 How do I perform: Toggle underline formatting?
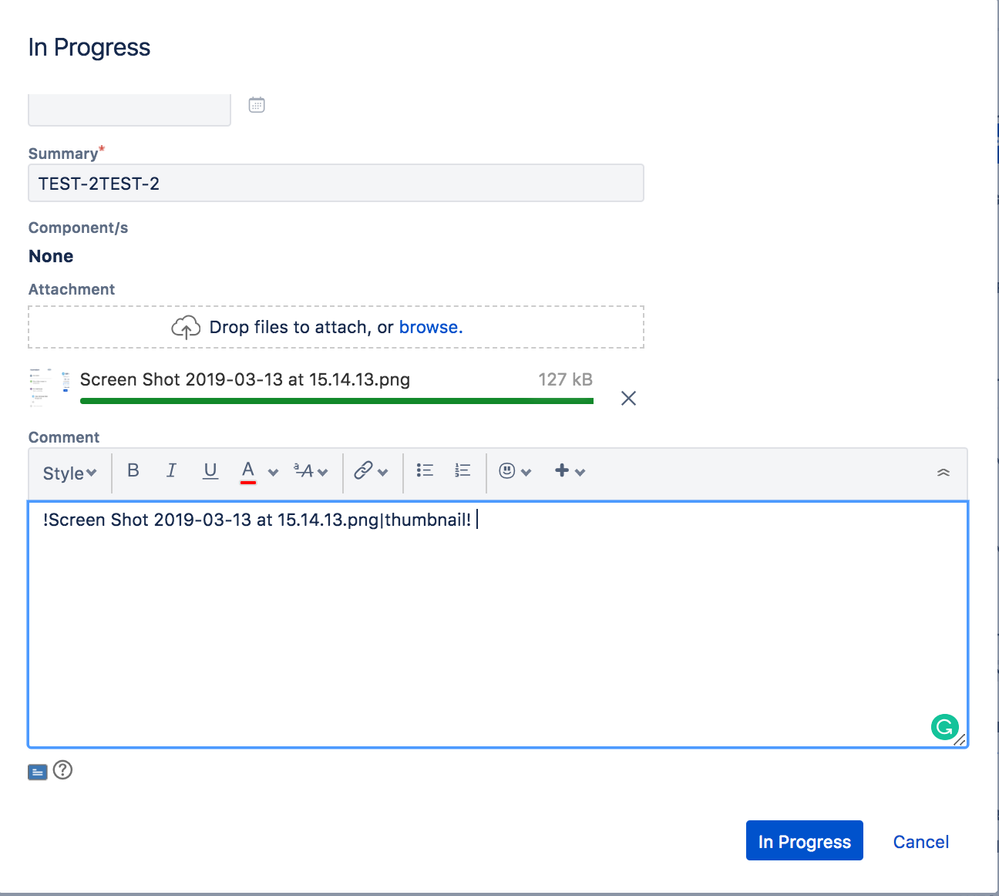(x=209, y=470)
